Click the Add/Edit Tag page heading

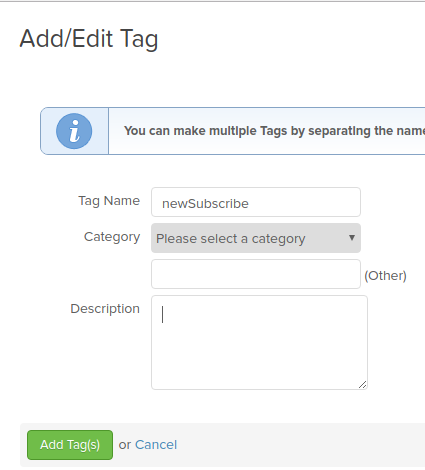[x=89, y=39]
